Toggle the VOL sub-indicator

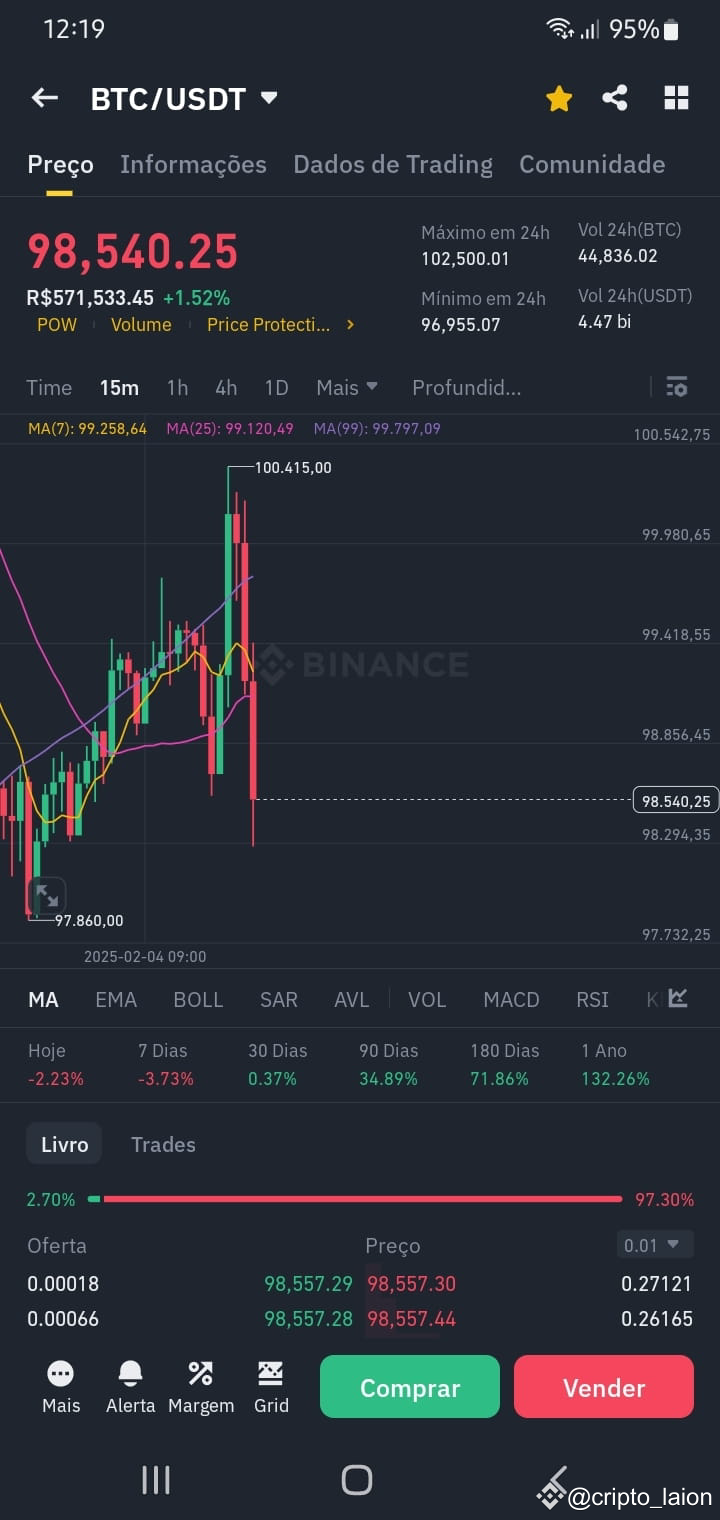[427, 999]
